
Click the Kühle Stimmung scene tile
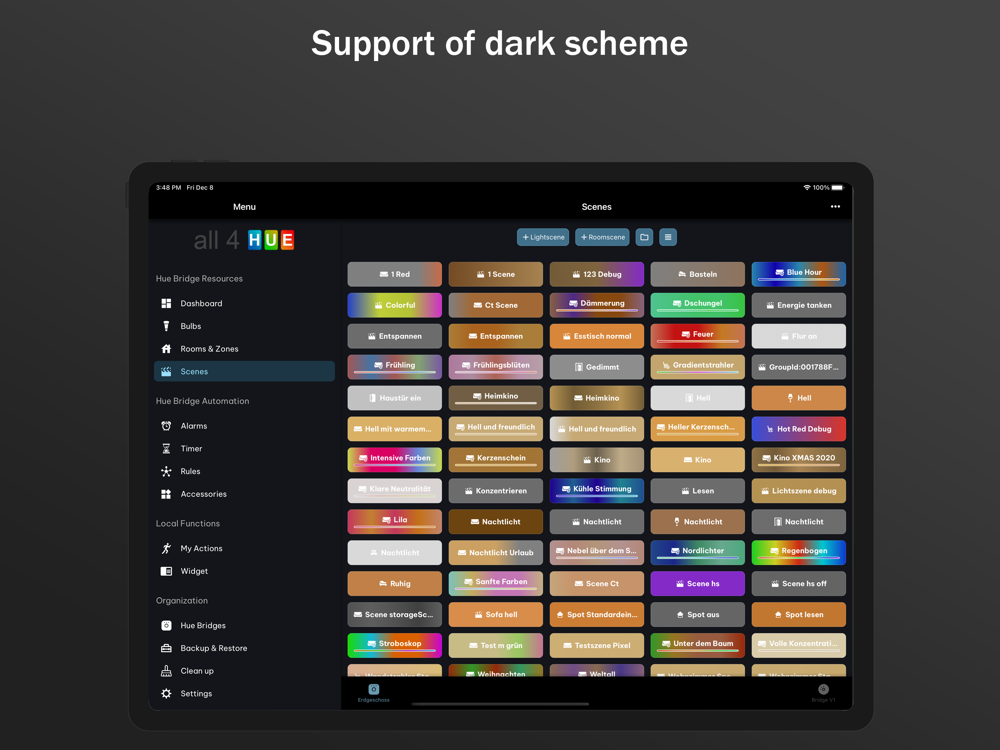[597, 491]
